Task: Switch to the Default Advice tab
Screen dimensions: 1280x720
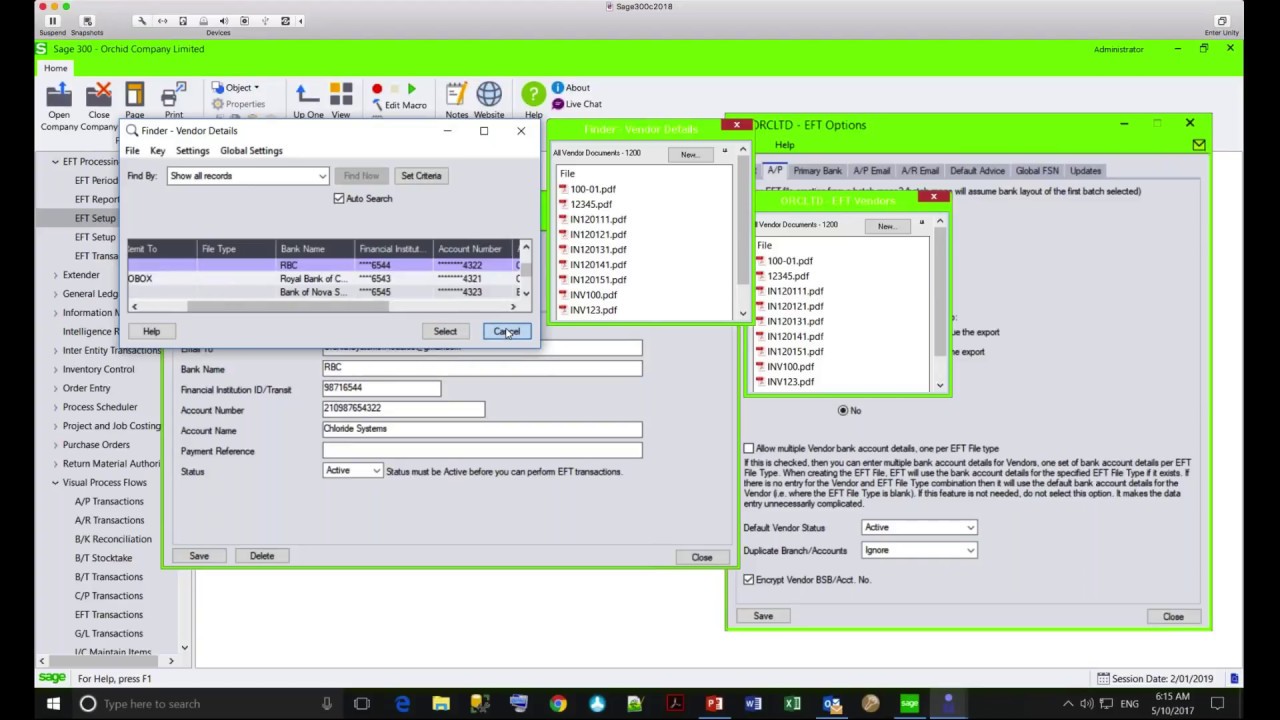Action: pyautogui.click(x=977, y=171)
